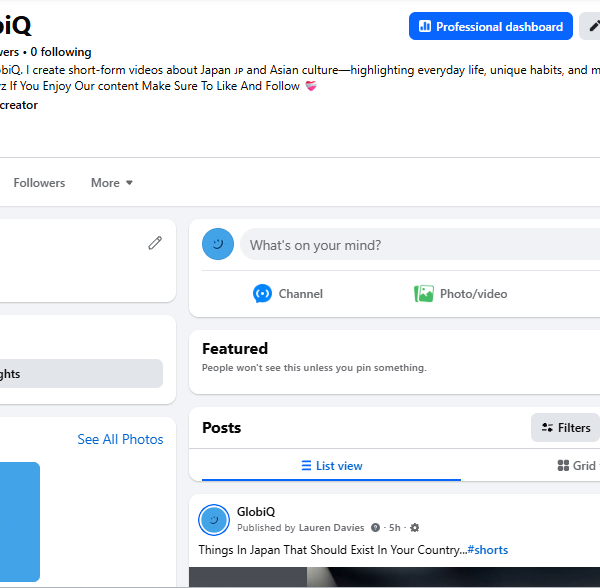
Task: Choose the Channel option
Action: 288,294
